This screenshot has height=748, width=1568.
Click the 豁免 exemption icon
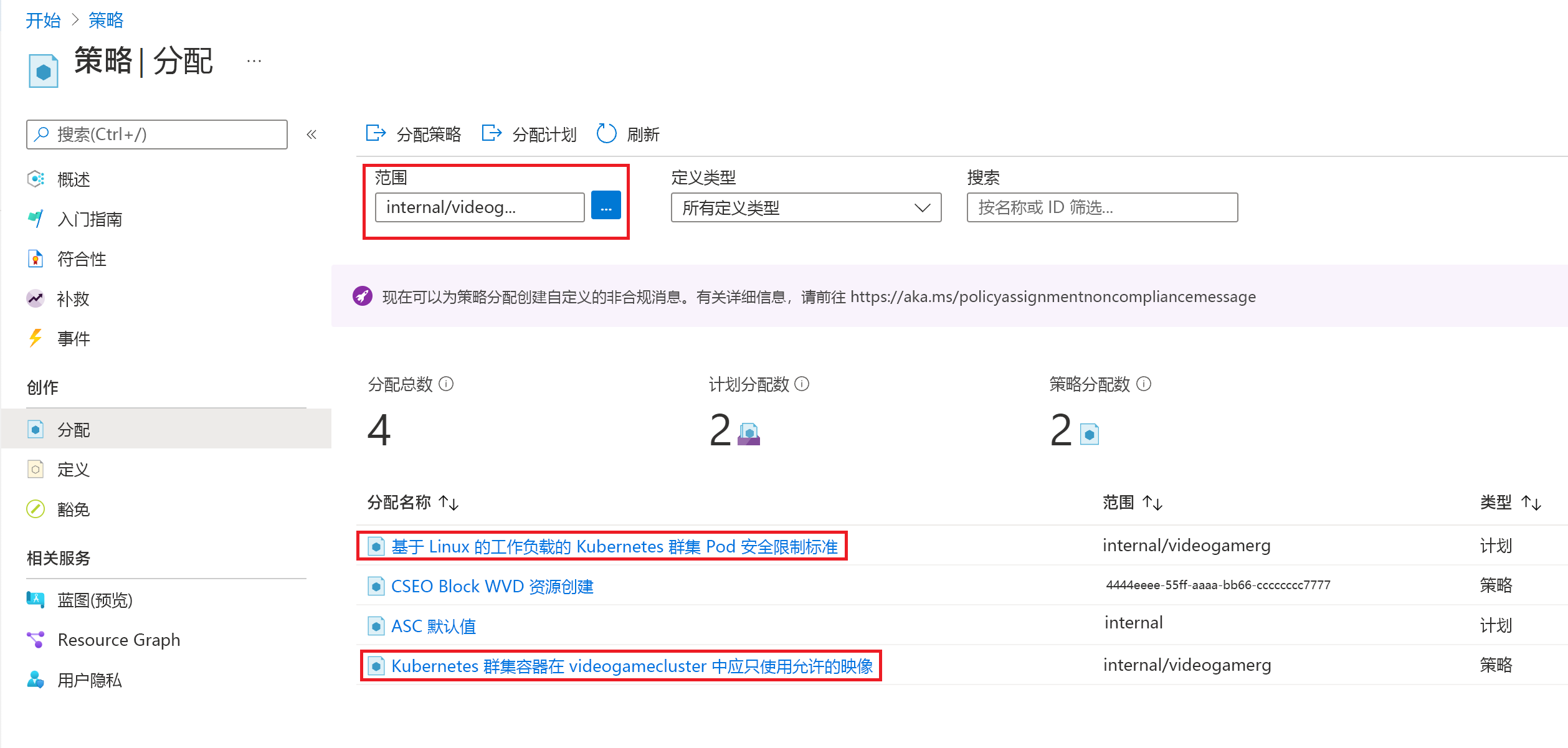click(x=36, y=509)
